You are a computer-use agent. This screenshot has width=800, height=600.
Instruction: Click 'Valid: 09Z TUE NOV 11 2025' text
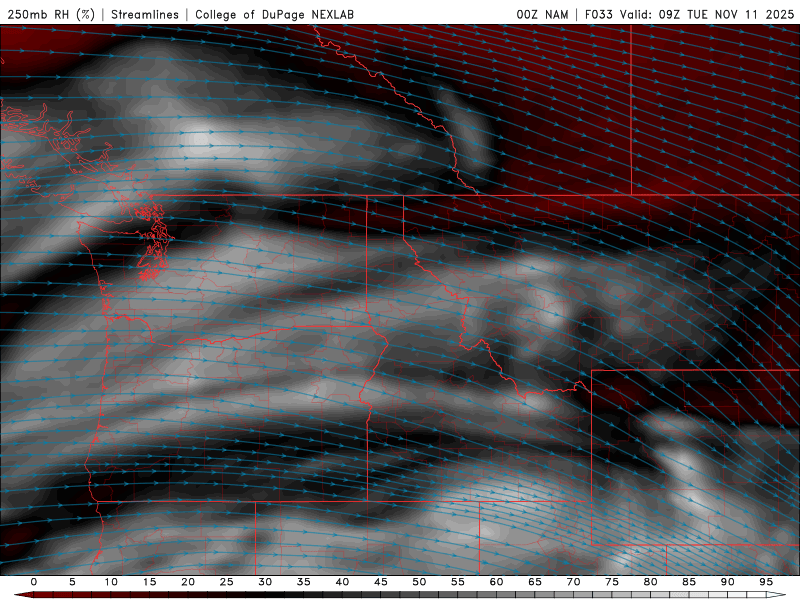pos(707,14)
